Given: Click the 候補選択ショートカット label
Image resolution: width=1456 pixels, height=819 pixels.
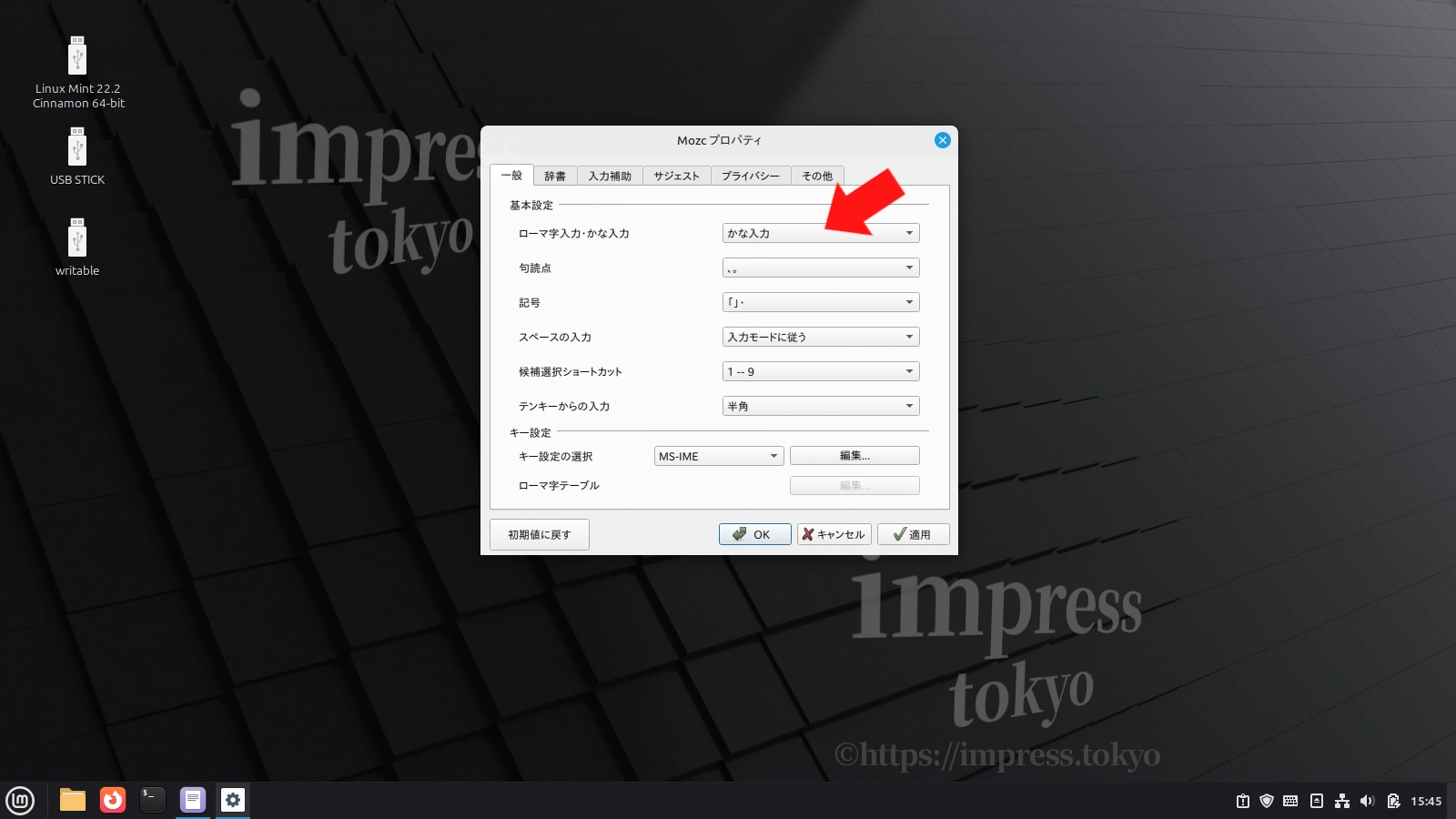Looking at the screenshot, I should 571,372.
